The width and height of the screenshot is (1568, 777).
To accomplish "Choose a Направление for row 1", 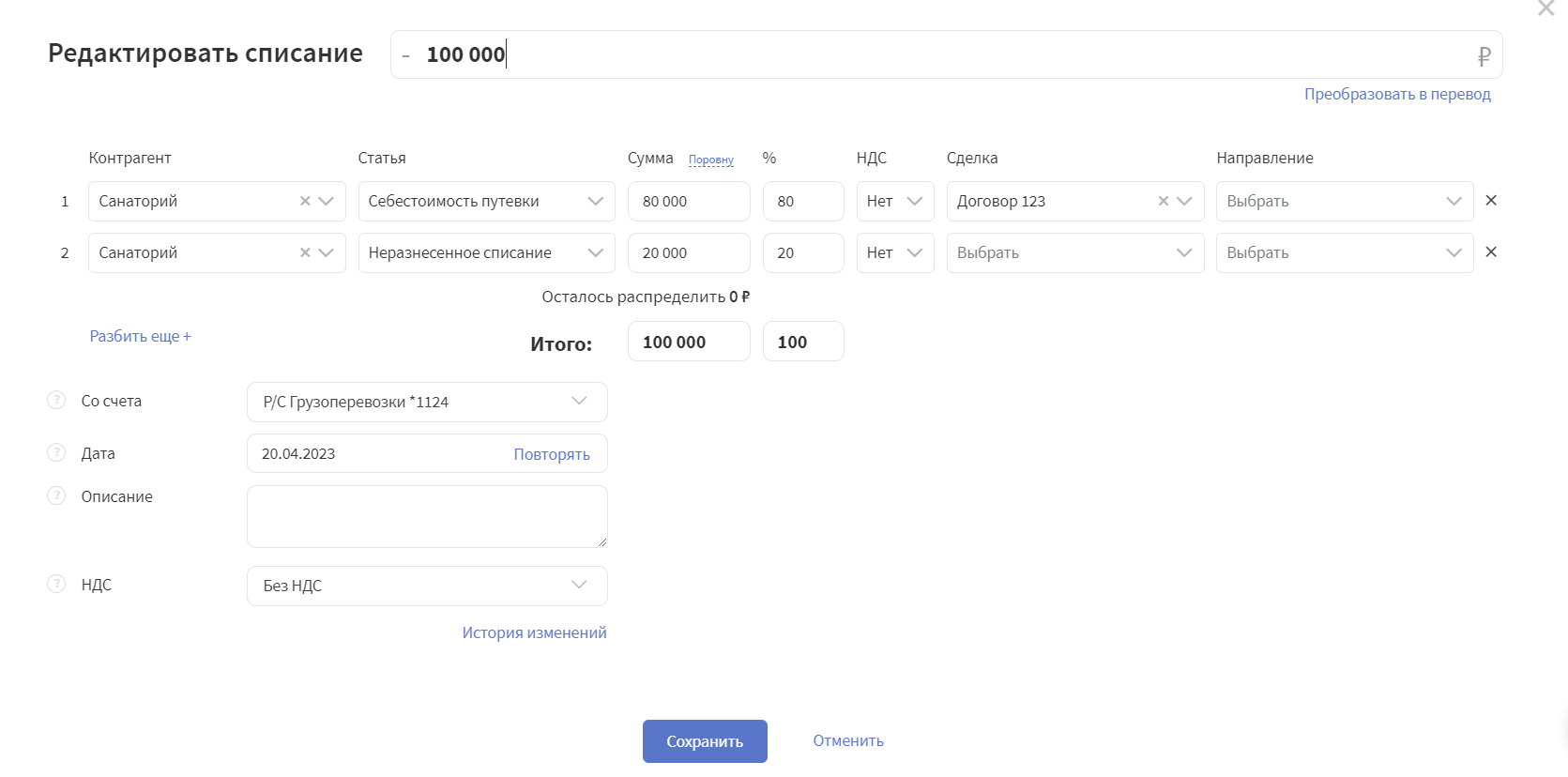I will click(x=1345, y=201).
